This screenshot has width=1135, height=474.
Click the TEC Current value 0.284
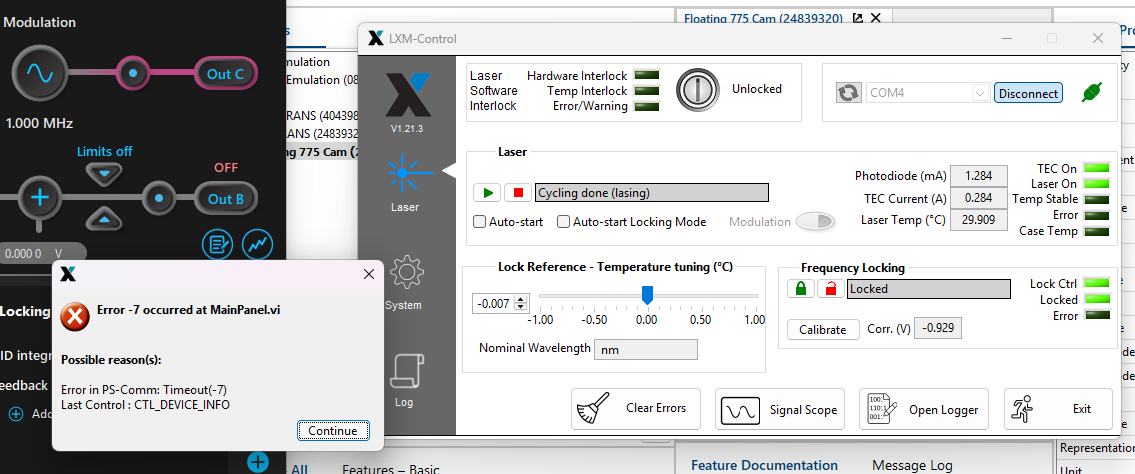(979, 198)
